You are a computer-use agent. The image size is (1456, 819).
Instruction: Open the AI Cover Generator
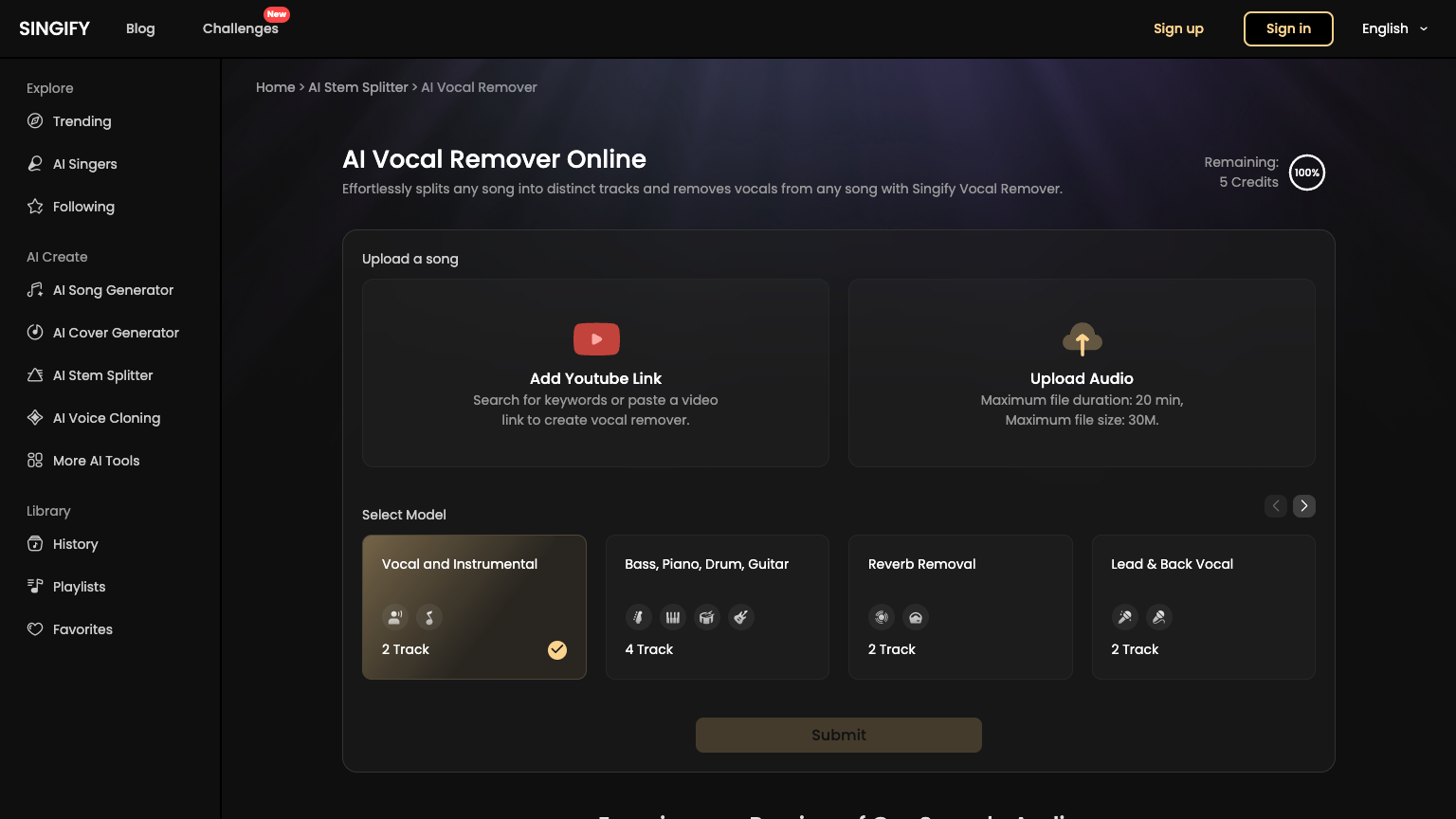(x=101, y=333)
